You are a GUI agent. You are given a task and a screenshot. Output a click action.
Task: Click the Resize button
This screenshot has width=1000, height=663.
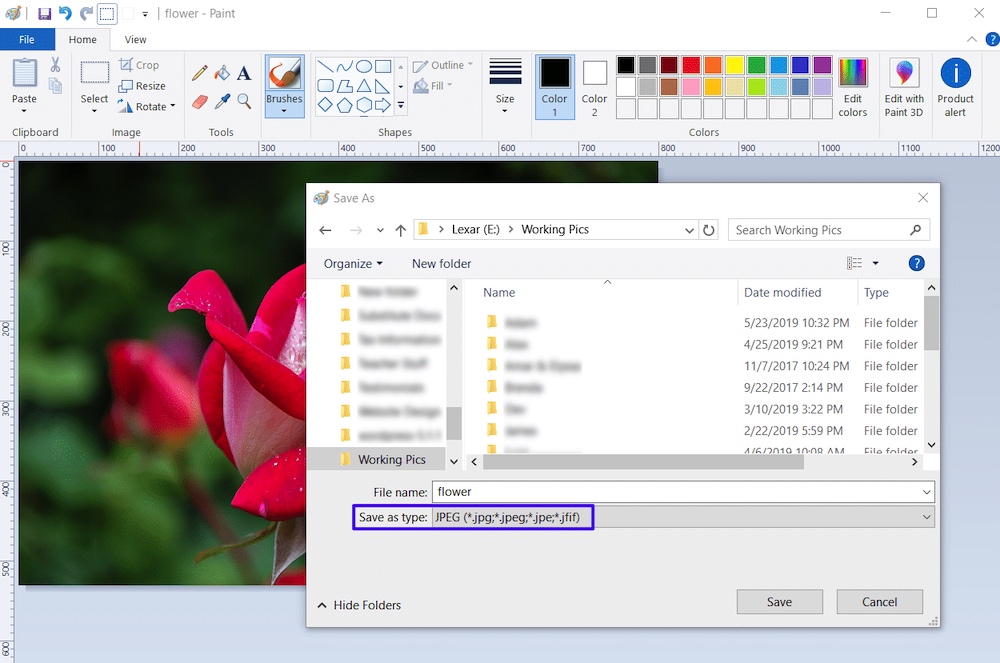142,86
